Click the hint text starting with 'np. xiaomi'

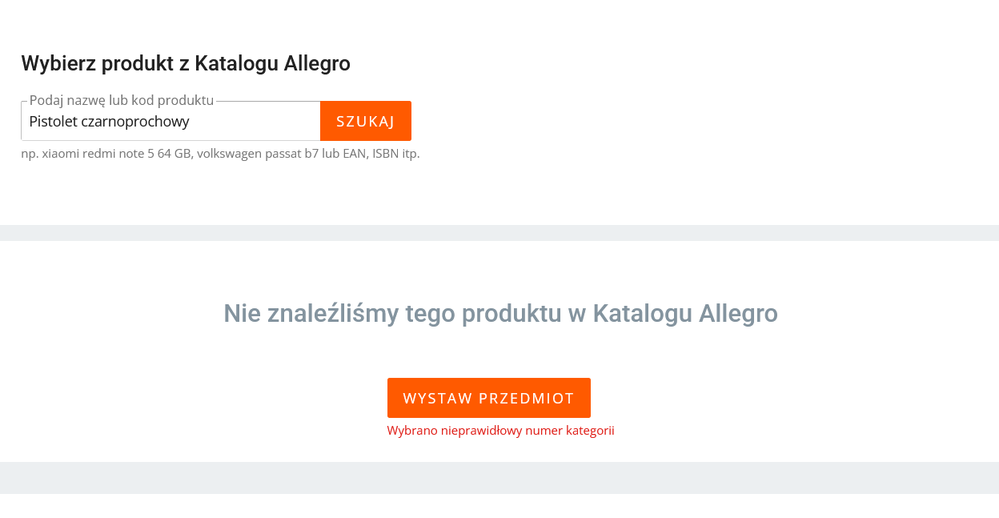[x=220, y=154]
